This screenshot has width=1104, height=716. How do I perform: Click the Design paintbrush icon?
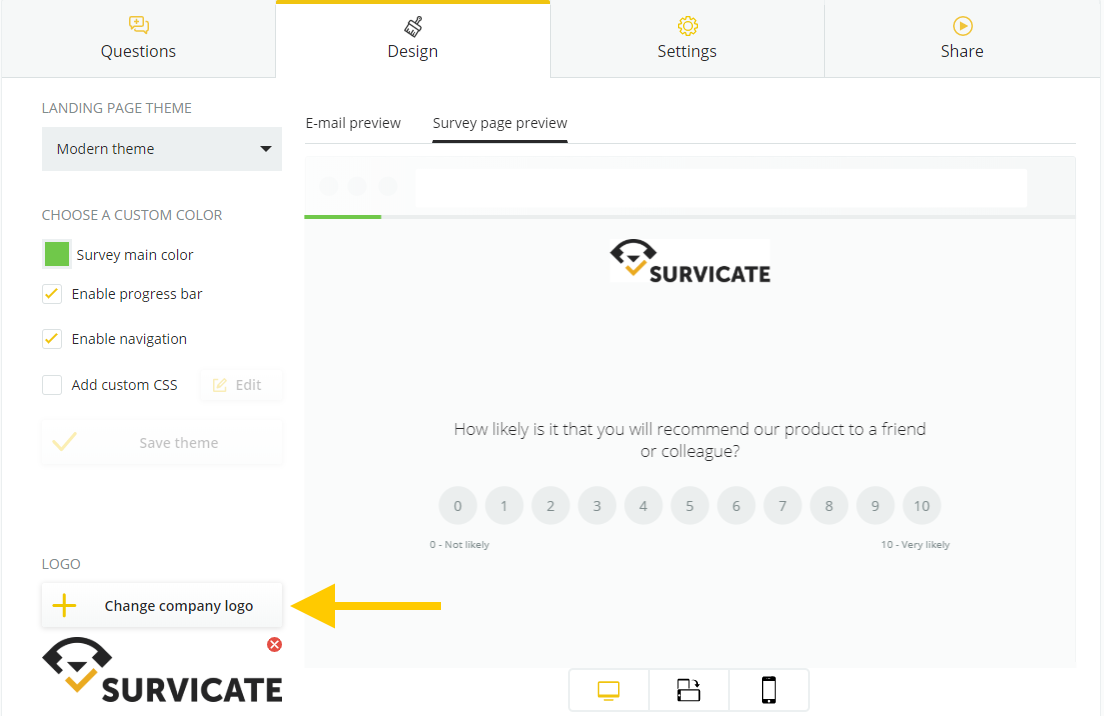[413, 27]
